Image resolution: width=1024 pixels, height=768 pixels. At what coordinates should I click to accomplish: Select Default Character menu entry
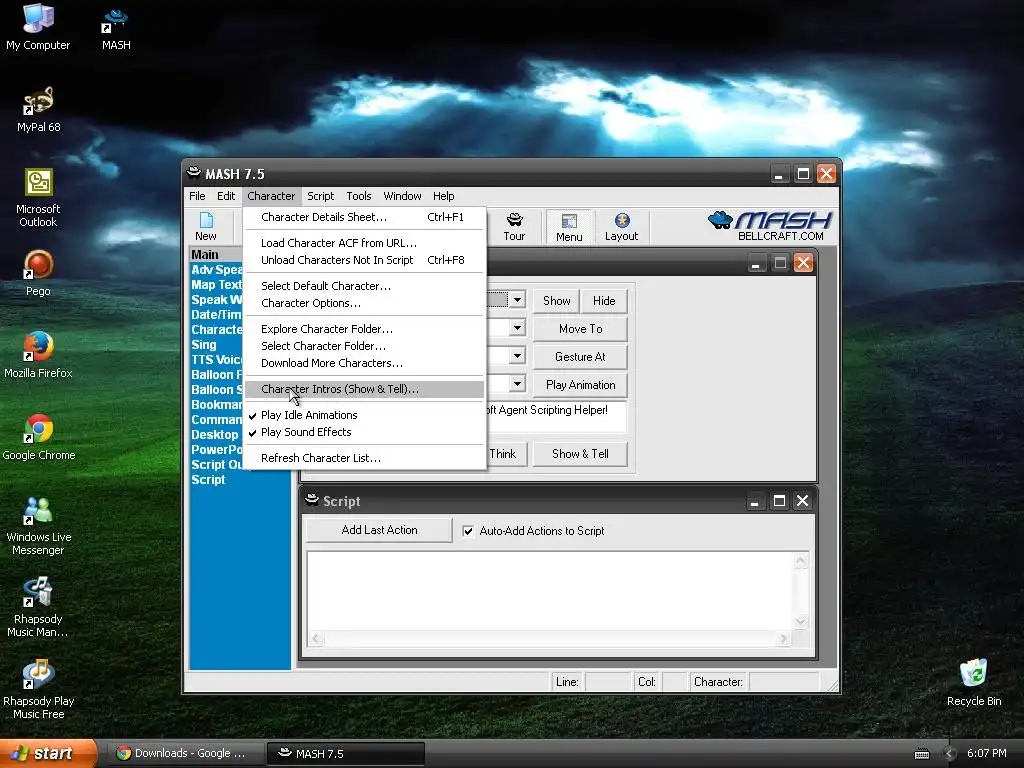(x=364, y=286)
